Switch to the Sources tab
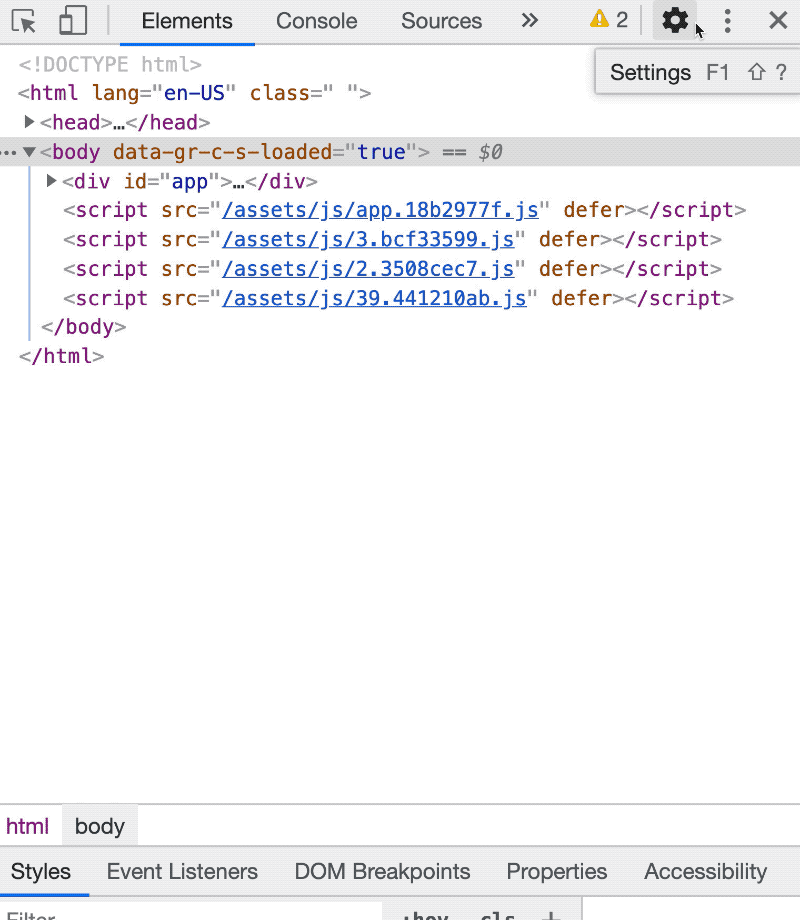Screen dimensions: 800x920 click(441, 21)
